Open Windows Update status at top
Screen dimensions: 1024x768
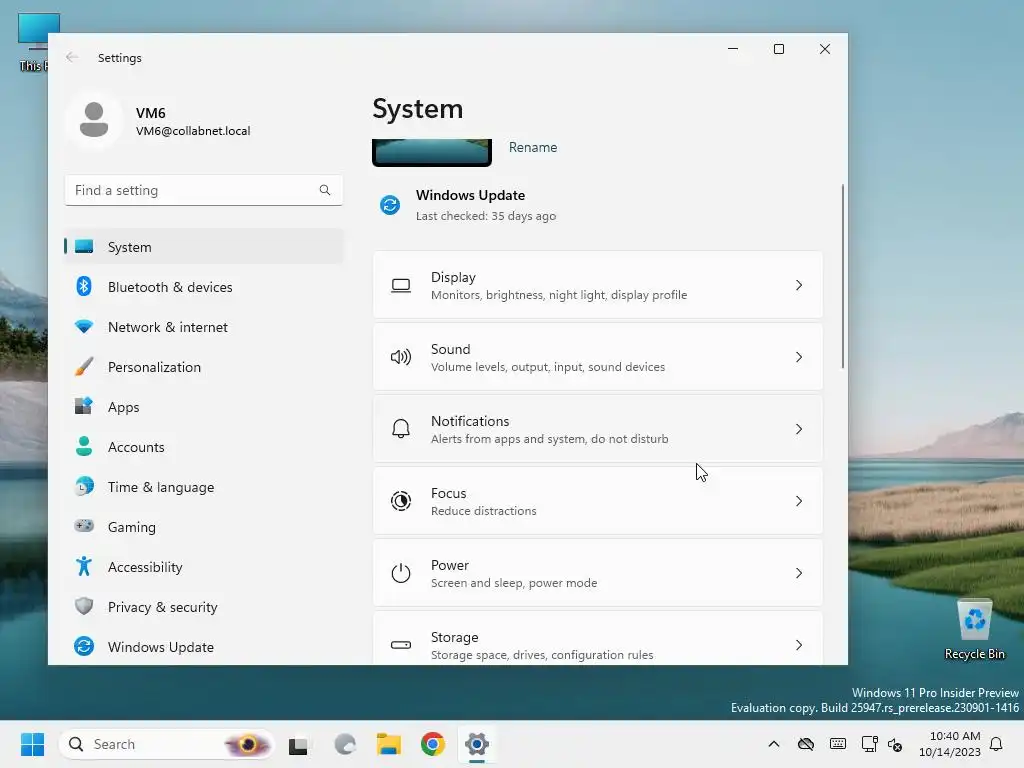click(468, 205)
